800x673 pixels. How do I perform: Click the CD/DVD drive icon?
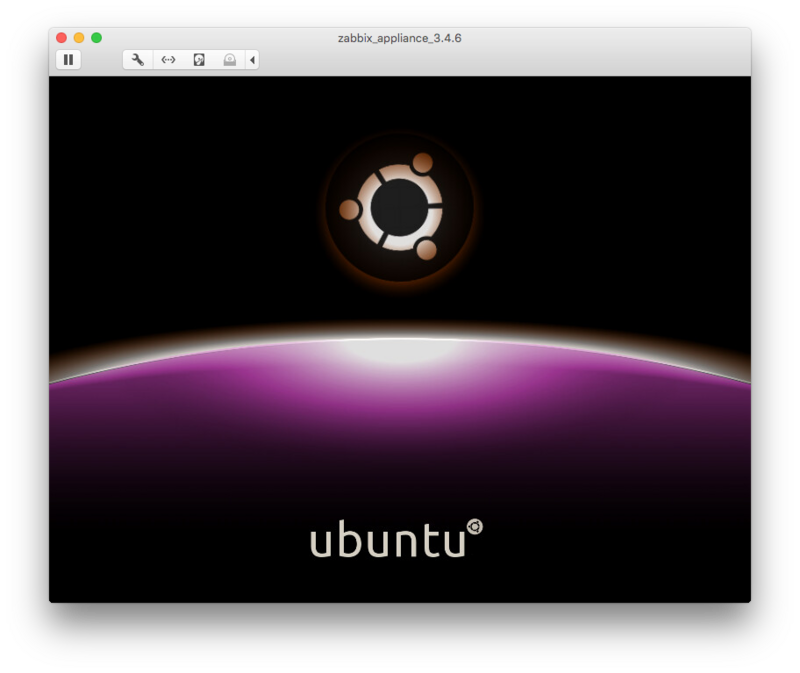click(x=230, y=60)
